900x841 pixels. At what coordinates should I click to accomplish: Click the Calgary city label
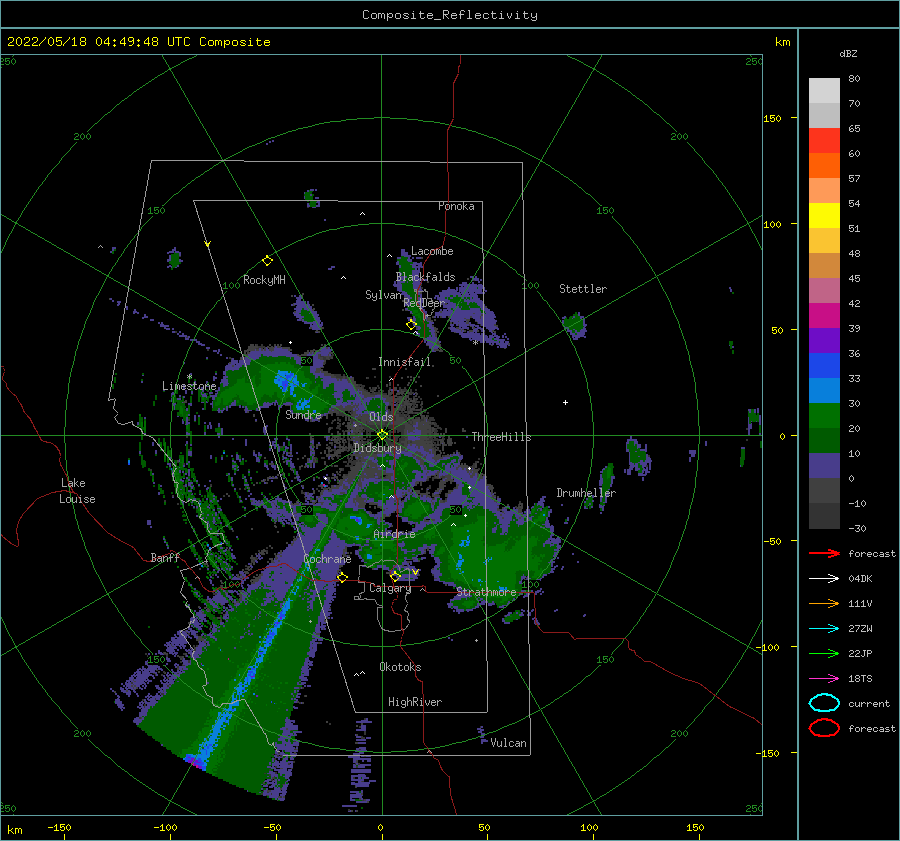pyautogui.click(x=390, y=588)
